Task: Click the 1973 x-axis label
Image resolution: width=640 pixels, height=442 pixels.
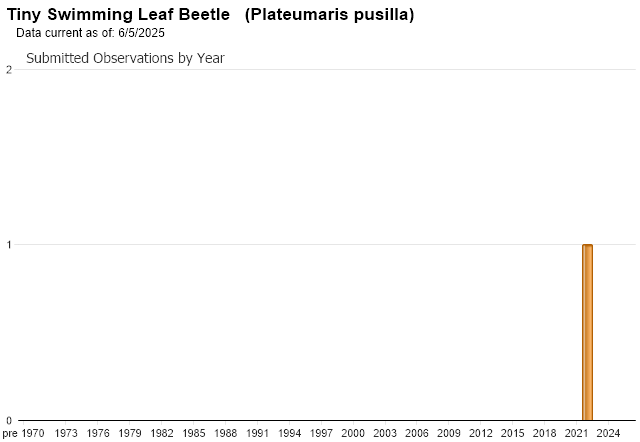Action: 66,433
